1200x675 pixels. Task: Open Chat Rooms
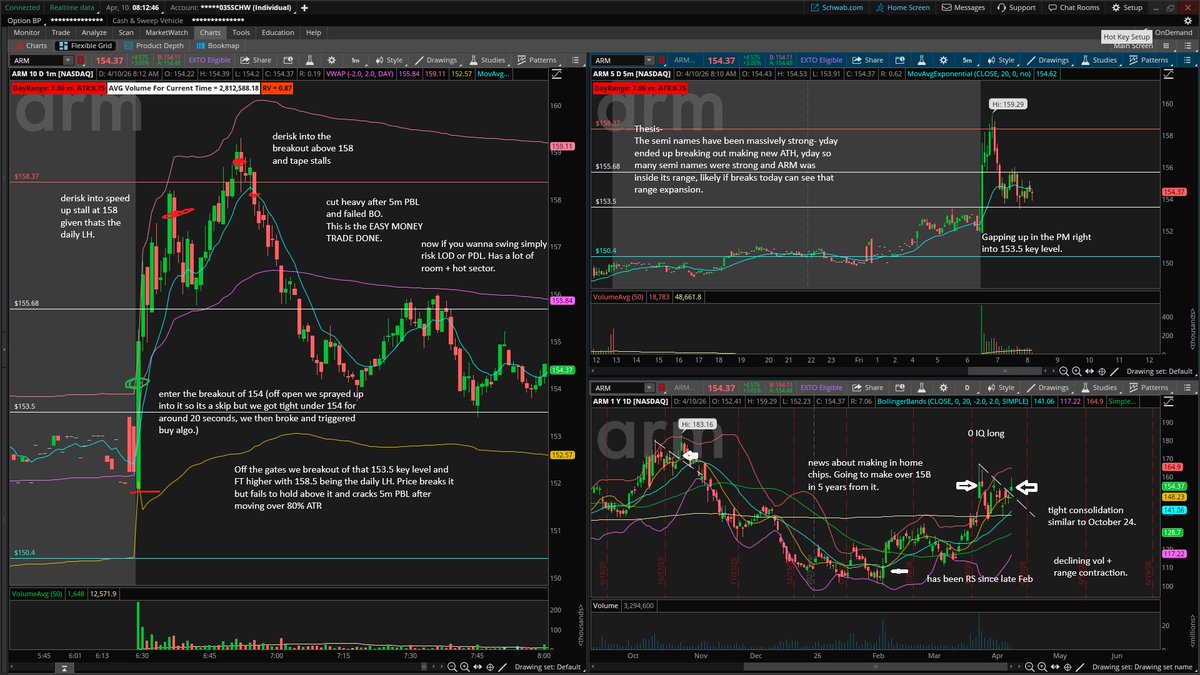tap(1073, 8)
